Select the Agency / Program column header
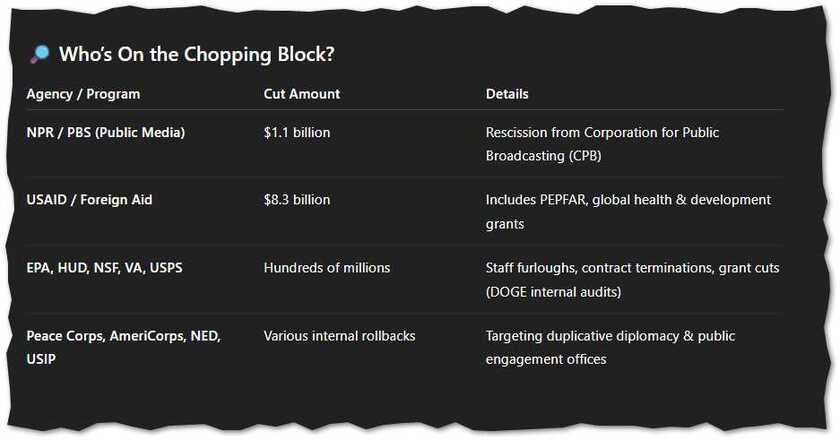The image size is (840, 440). tap(83, 94)
